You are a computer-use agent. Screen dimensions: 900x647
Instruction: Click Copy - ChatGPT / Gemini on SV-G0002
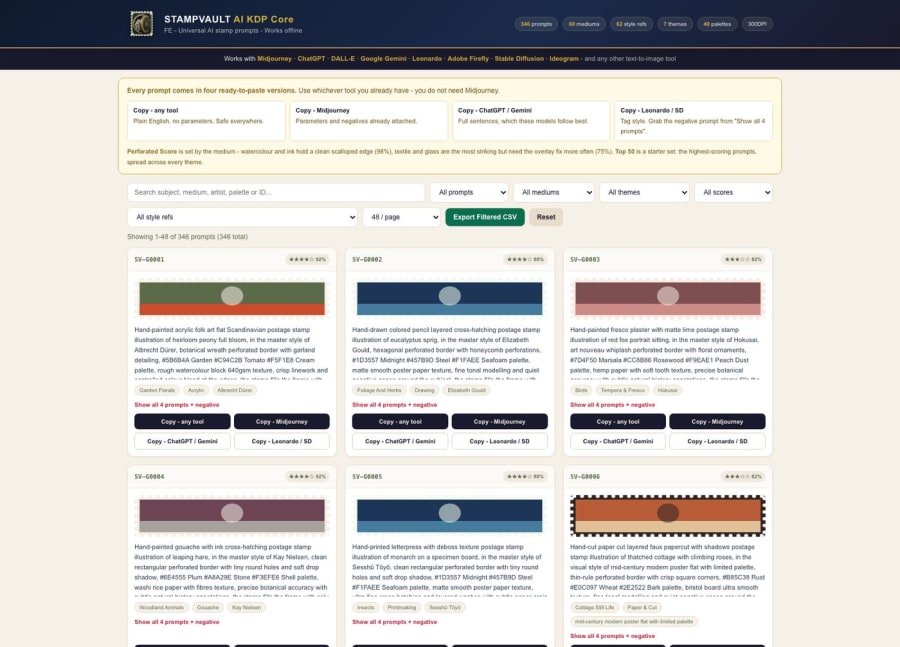click(400, 441)
